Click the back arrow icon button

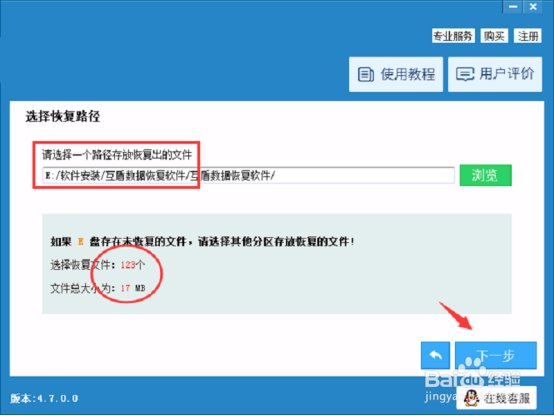click(x=435, y=355)
